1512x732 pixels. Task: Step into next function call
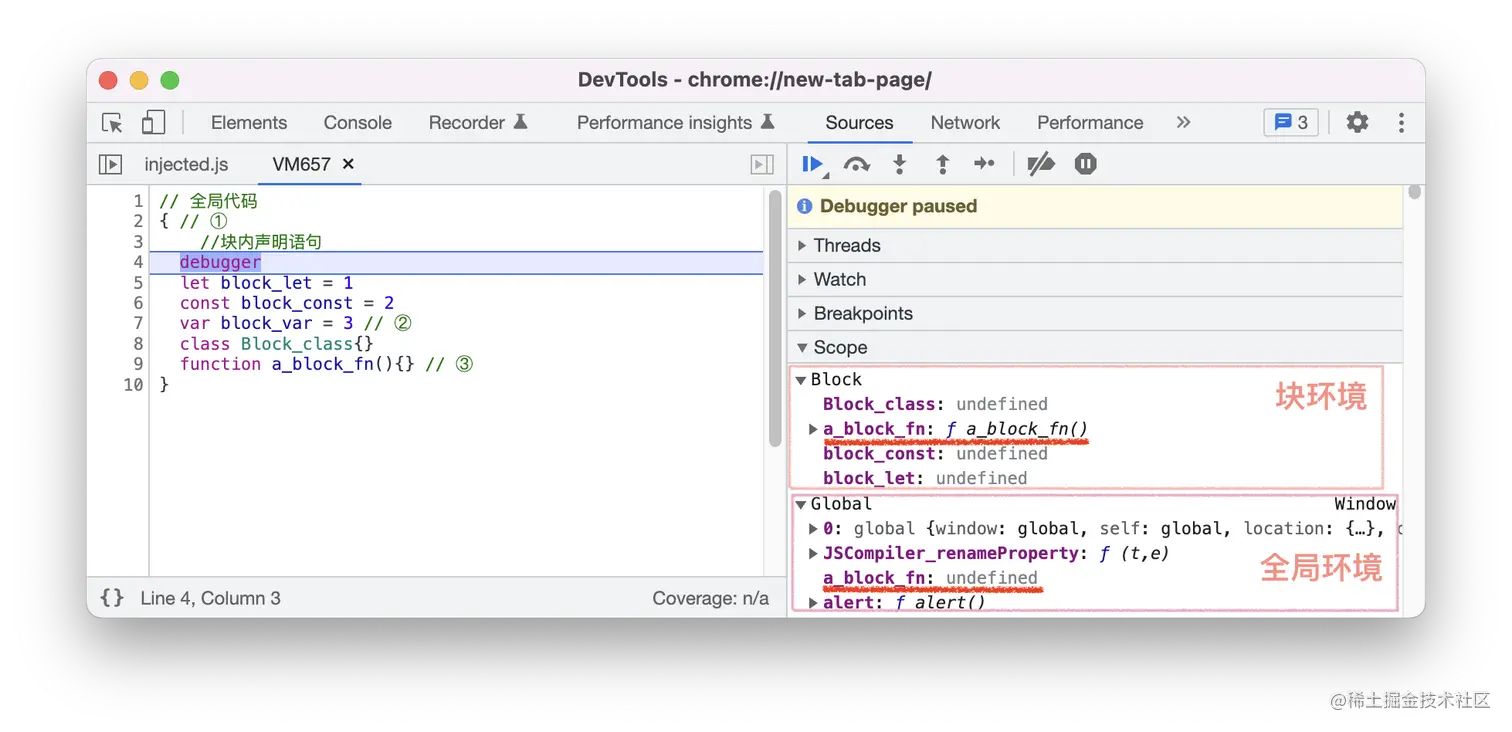900,164
